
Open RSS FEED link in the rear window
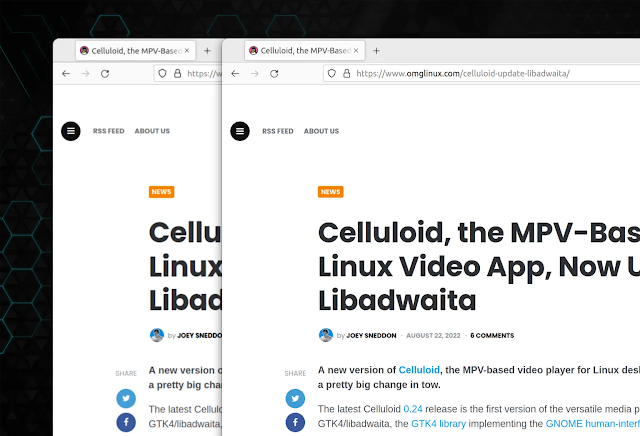tap(109, 131)
